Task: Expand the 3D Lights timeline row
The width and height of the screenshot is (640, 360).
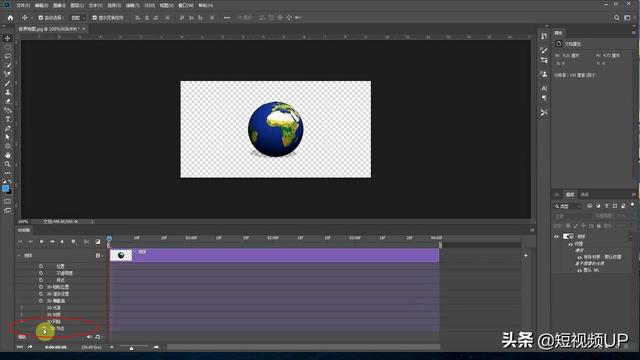Action: 22,308
